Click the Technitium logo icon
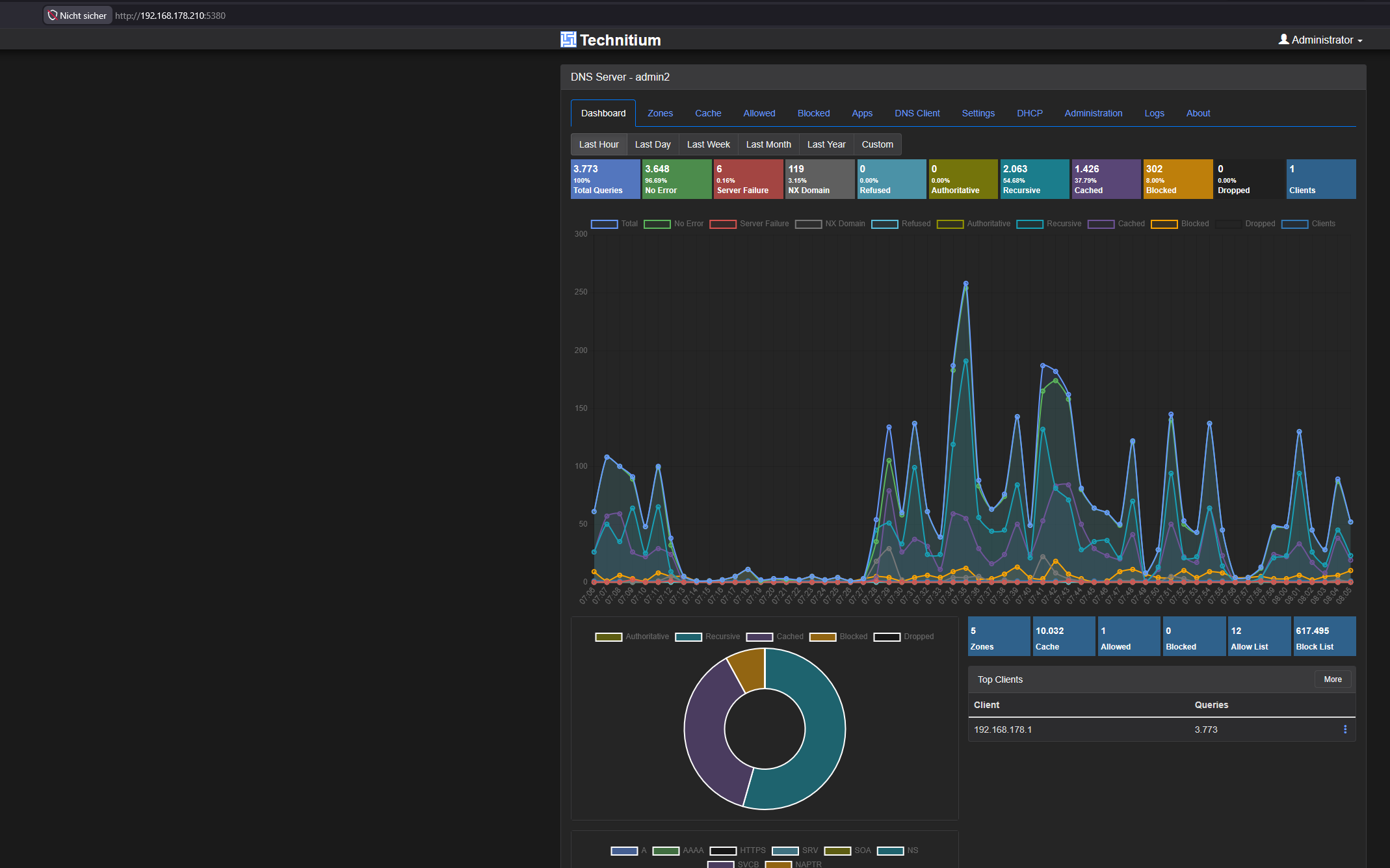The height and width of the screenshot is (868, 1390). 568,40
